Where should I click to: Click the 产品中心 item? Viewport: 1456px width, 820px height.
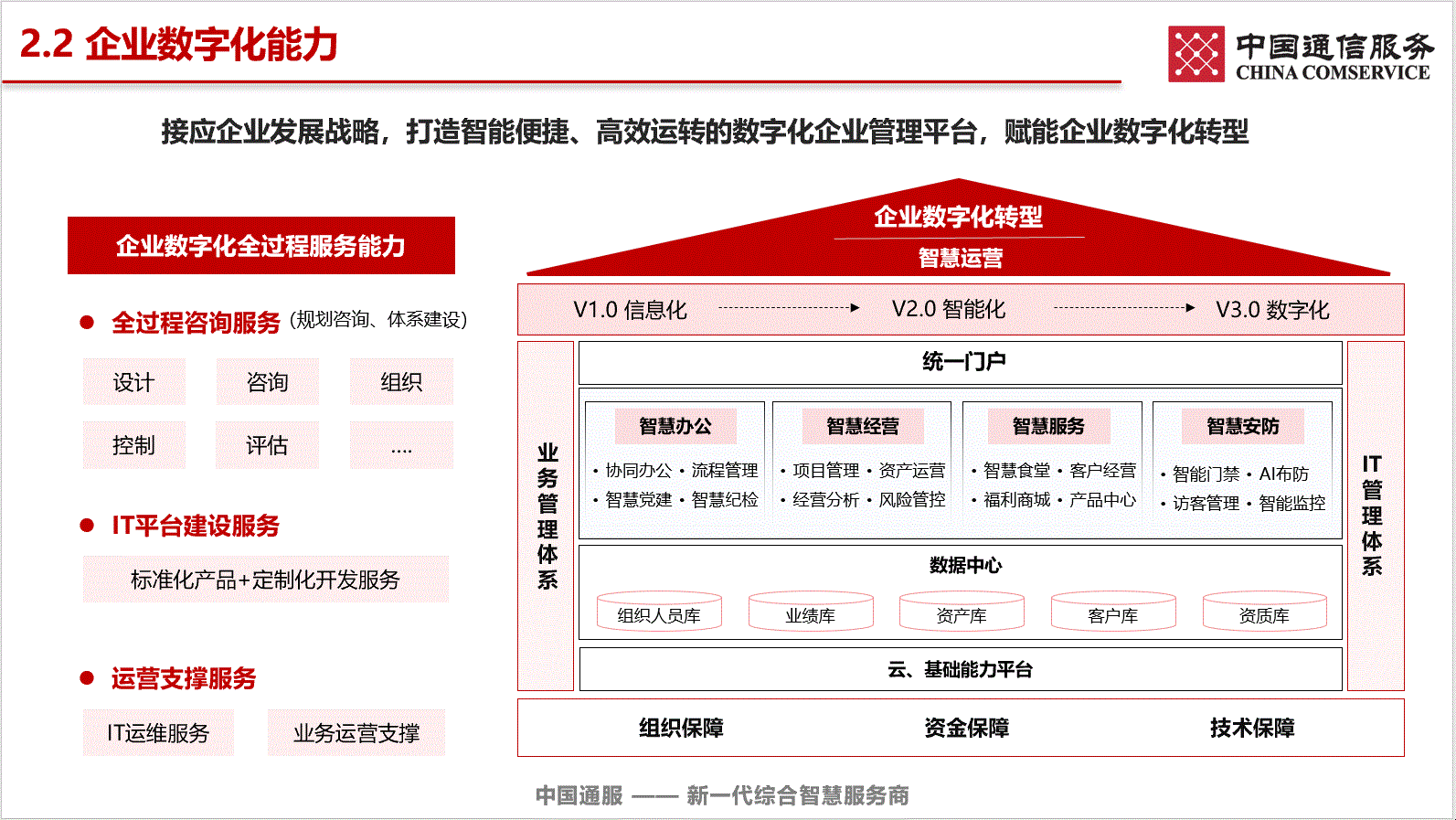click(x=1103, y=499)
